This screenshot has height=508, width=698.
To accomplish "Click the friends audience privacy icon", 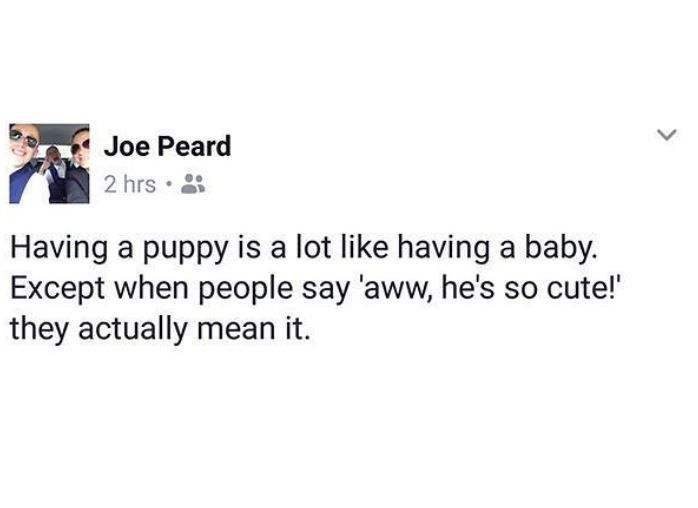I will coord(193,184).
